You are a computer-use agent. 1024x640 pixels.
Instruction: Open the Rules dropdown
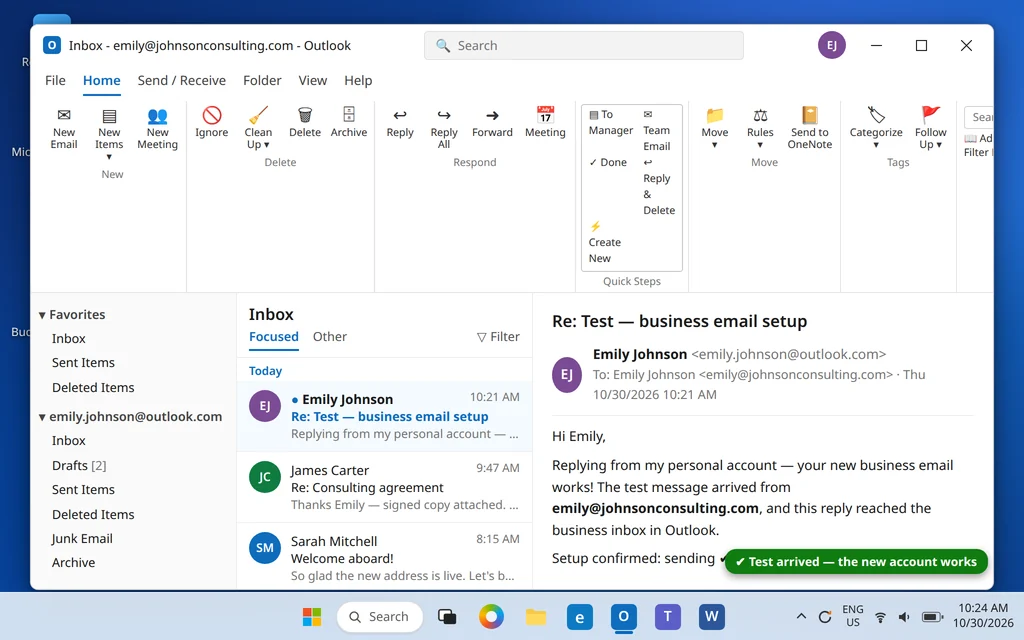(x=760, y=129)
